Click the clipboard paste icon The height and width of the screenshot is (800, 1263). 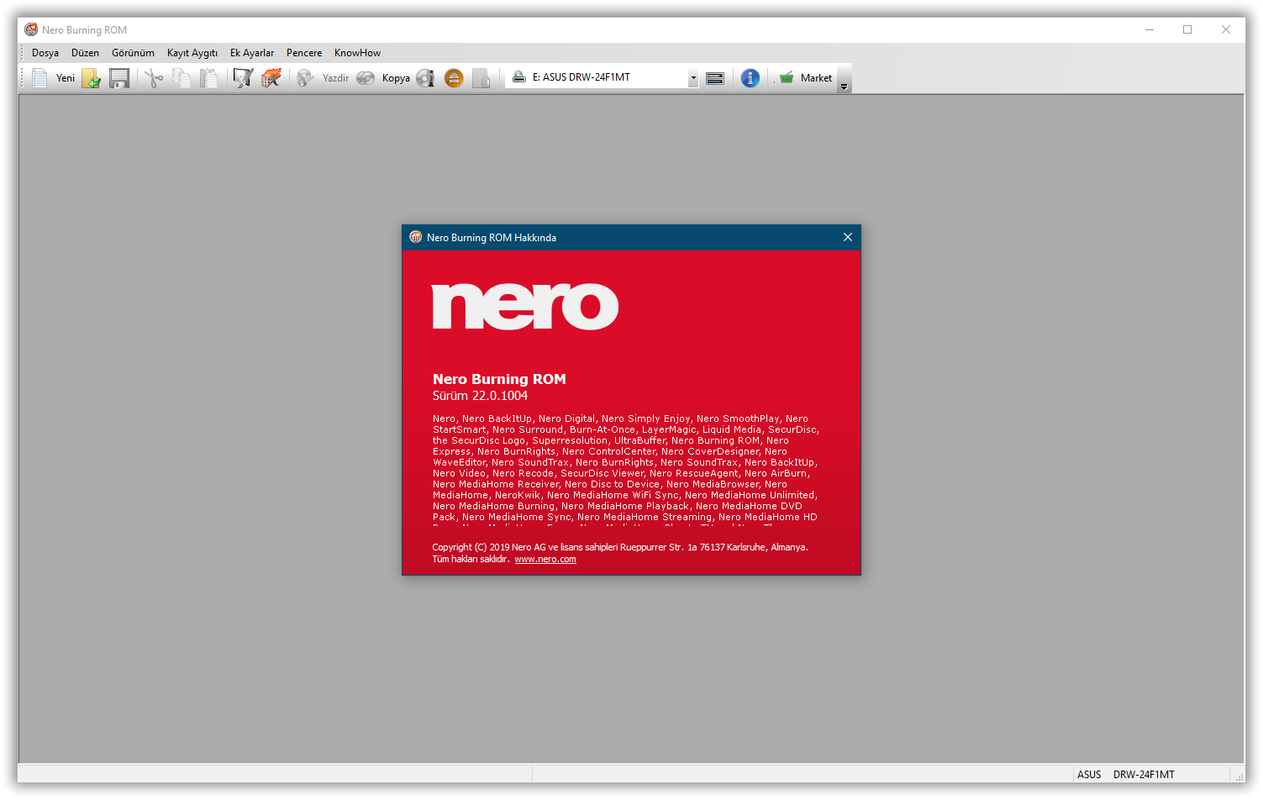tap(209, 78)
